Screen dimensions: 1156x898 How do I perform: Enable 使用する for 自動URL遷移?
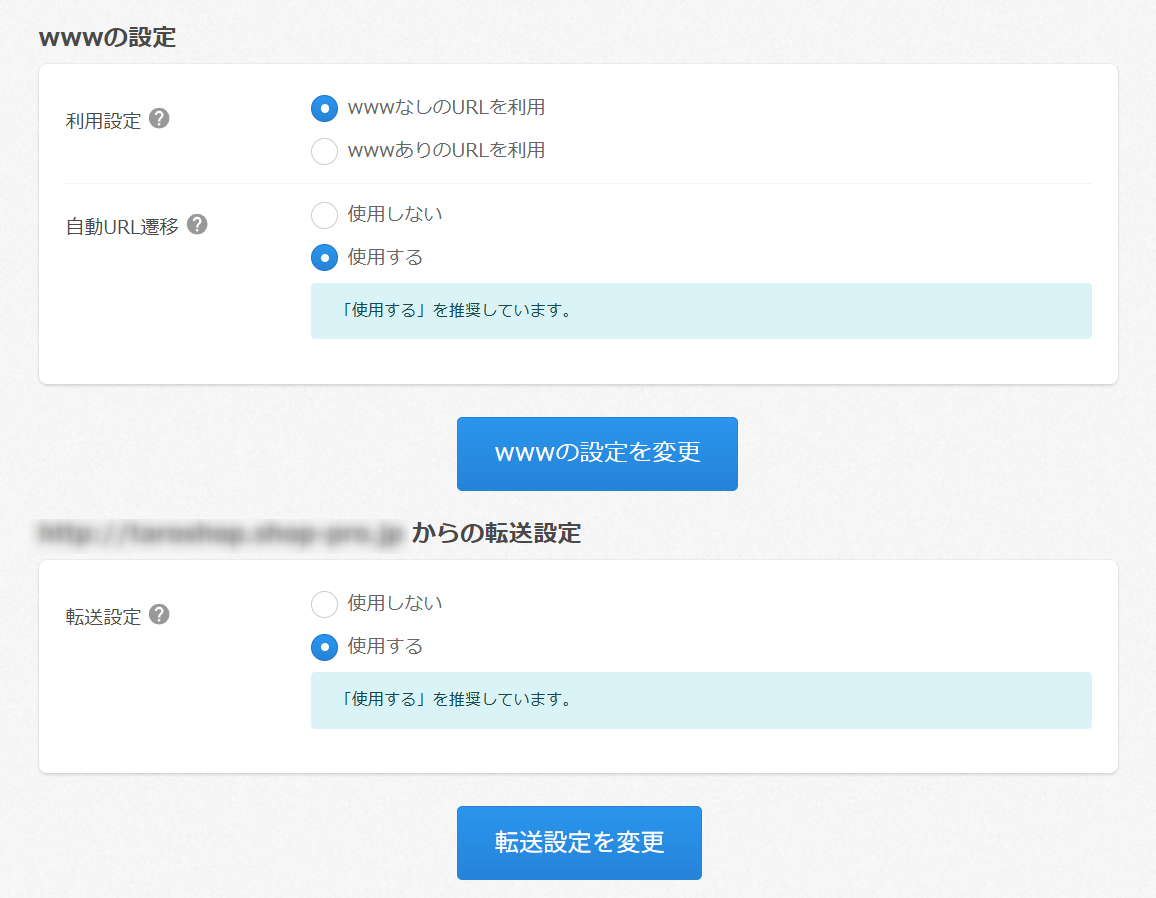(324, 257)
